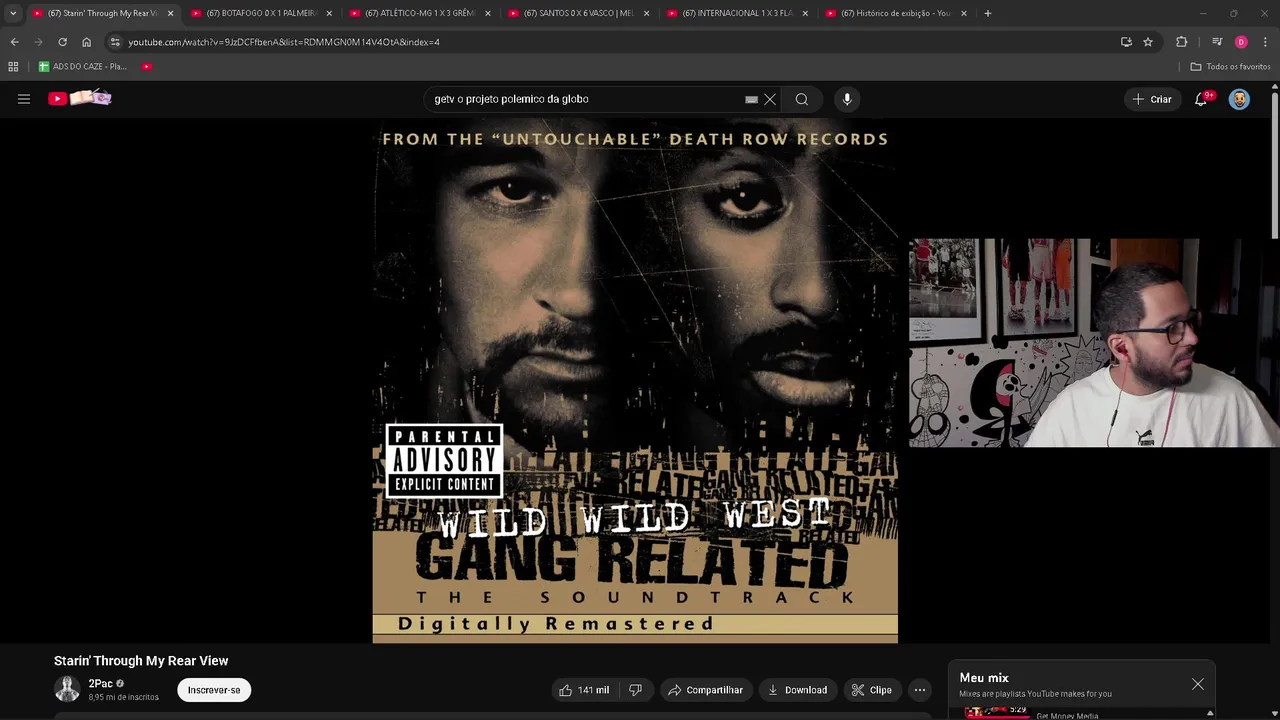Click the address bar URL
Viewport: 1280px width, 720px height.
point(284,42)
